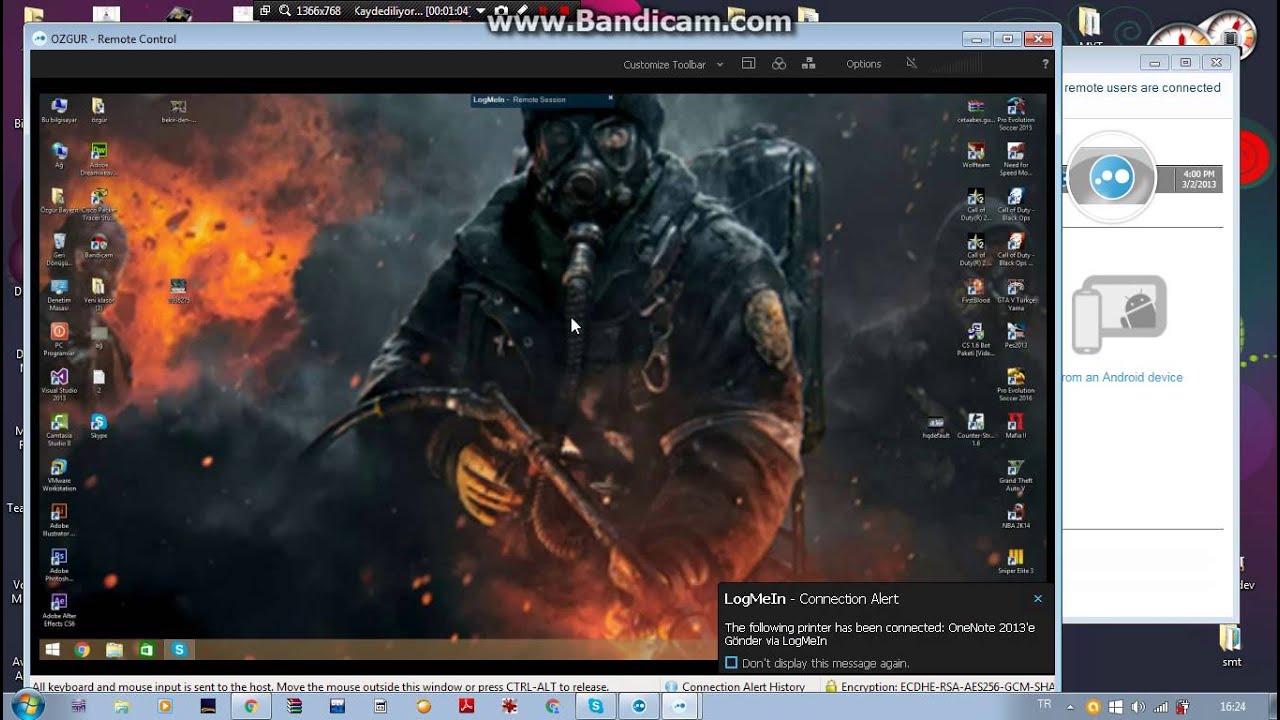
Task: Click the color quality circles icon in the toolbar
Action: (779, 63)
